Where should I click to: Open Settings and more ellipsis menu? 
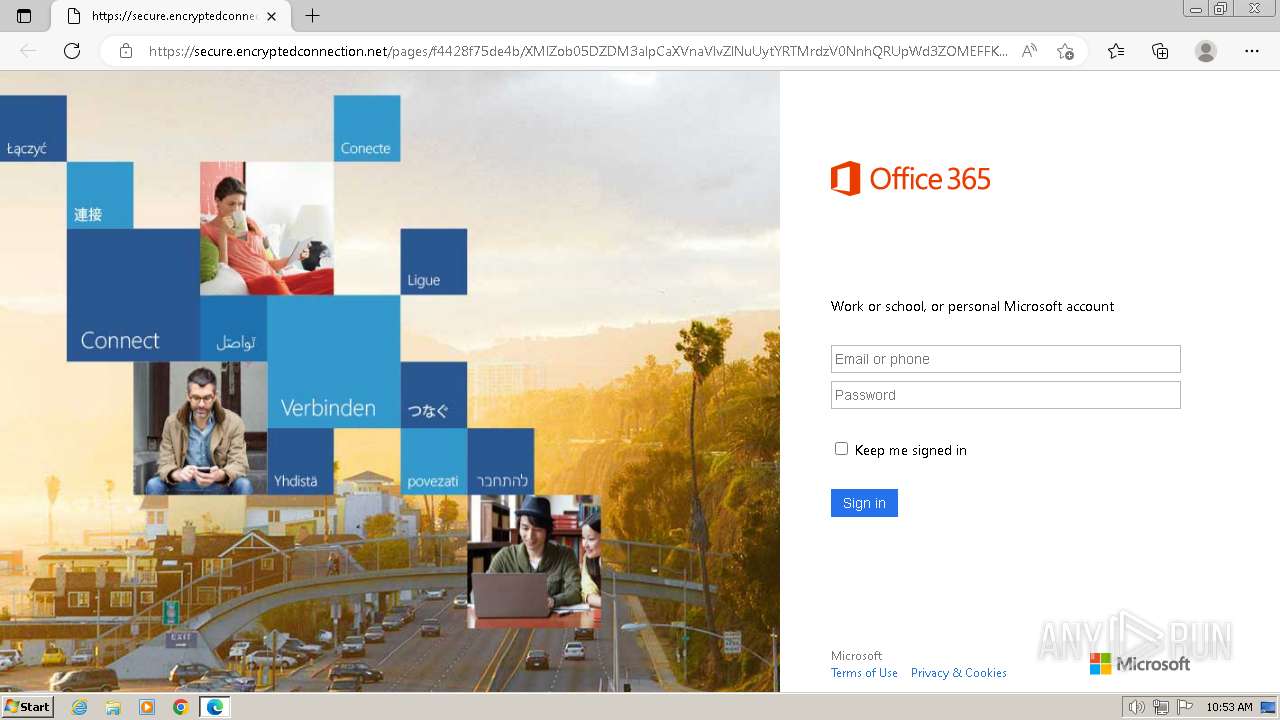coord(1252,51)
